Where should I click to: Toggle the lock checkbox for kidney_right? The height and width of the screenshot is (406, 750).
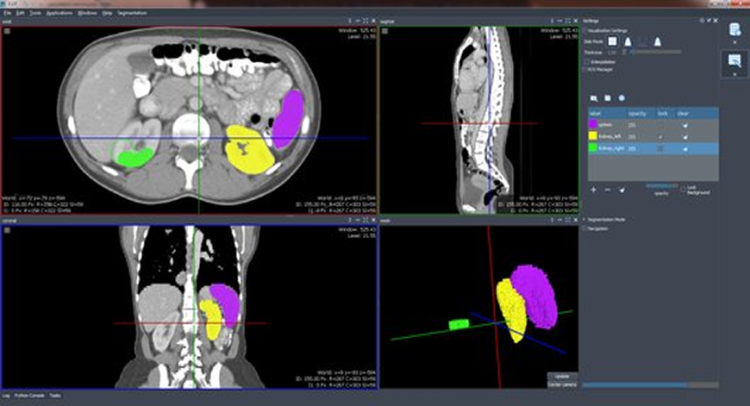click(661, 148)
